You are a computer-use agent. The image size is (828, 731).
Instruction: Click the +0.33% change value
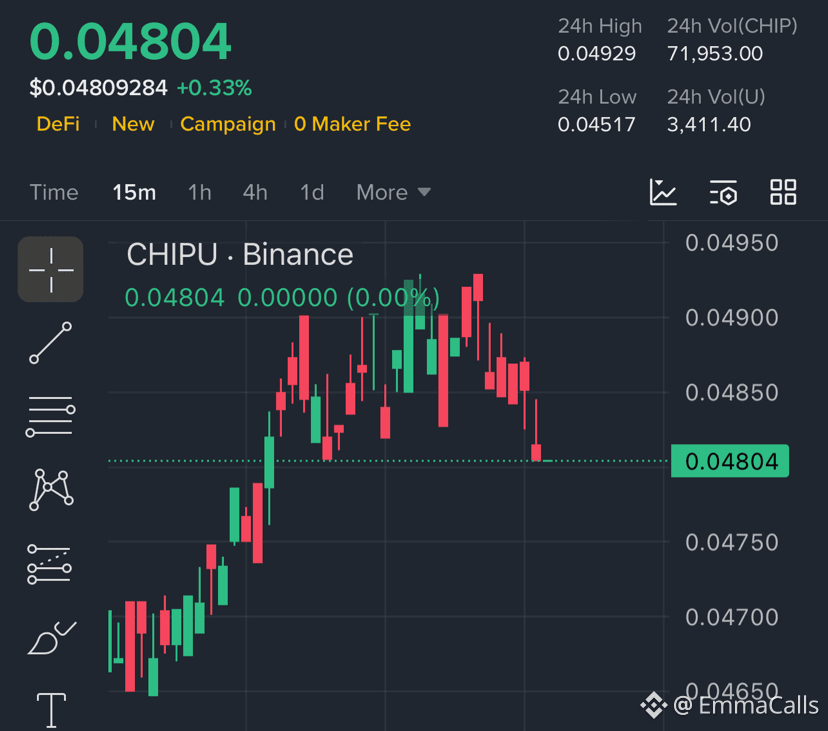214,88
